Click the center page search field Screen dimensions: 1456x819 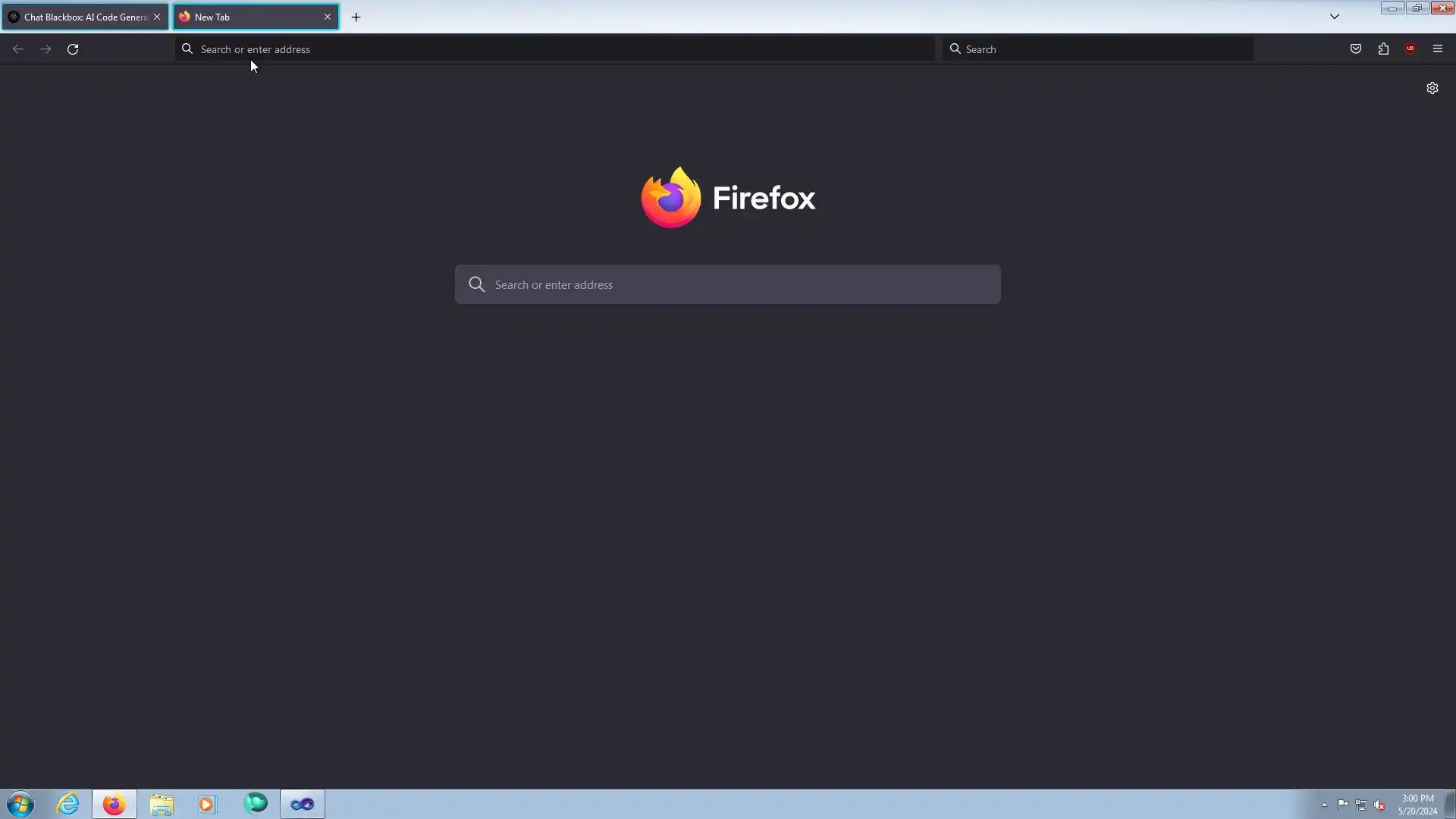tap(728, 284)
